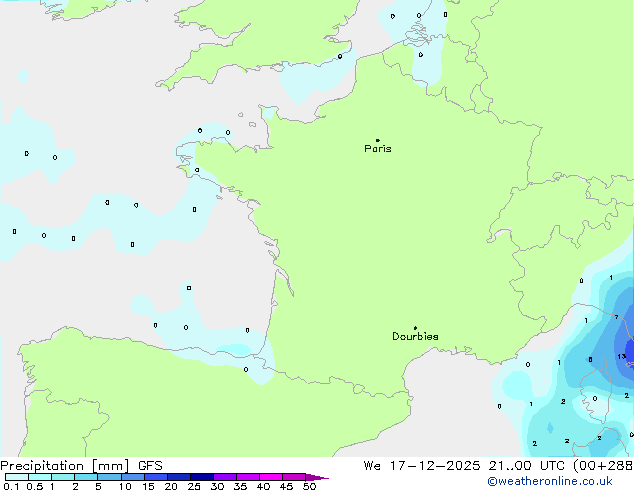Screen dimensions: 634x490
Task: Select the 1 mm legend color swatch
Action: pos(63,477)
